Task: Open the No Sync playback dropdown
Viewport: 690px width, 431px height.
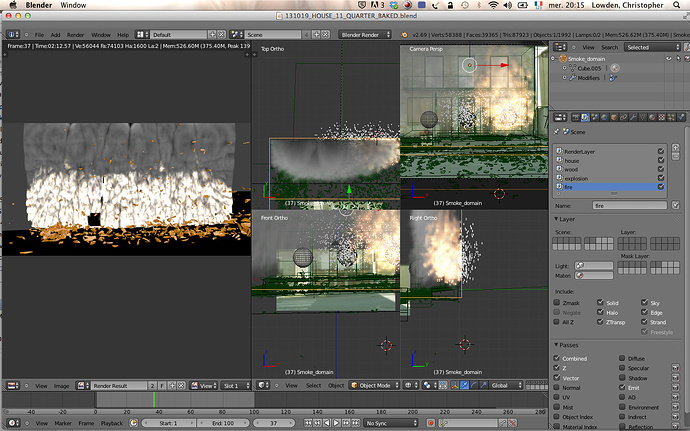Action: [x=391, y=423]
